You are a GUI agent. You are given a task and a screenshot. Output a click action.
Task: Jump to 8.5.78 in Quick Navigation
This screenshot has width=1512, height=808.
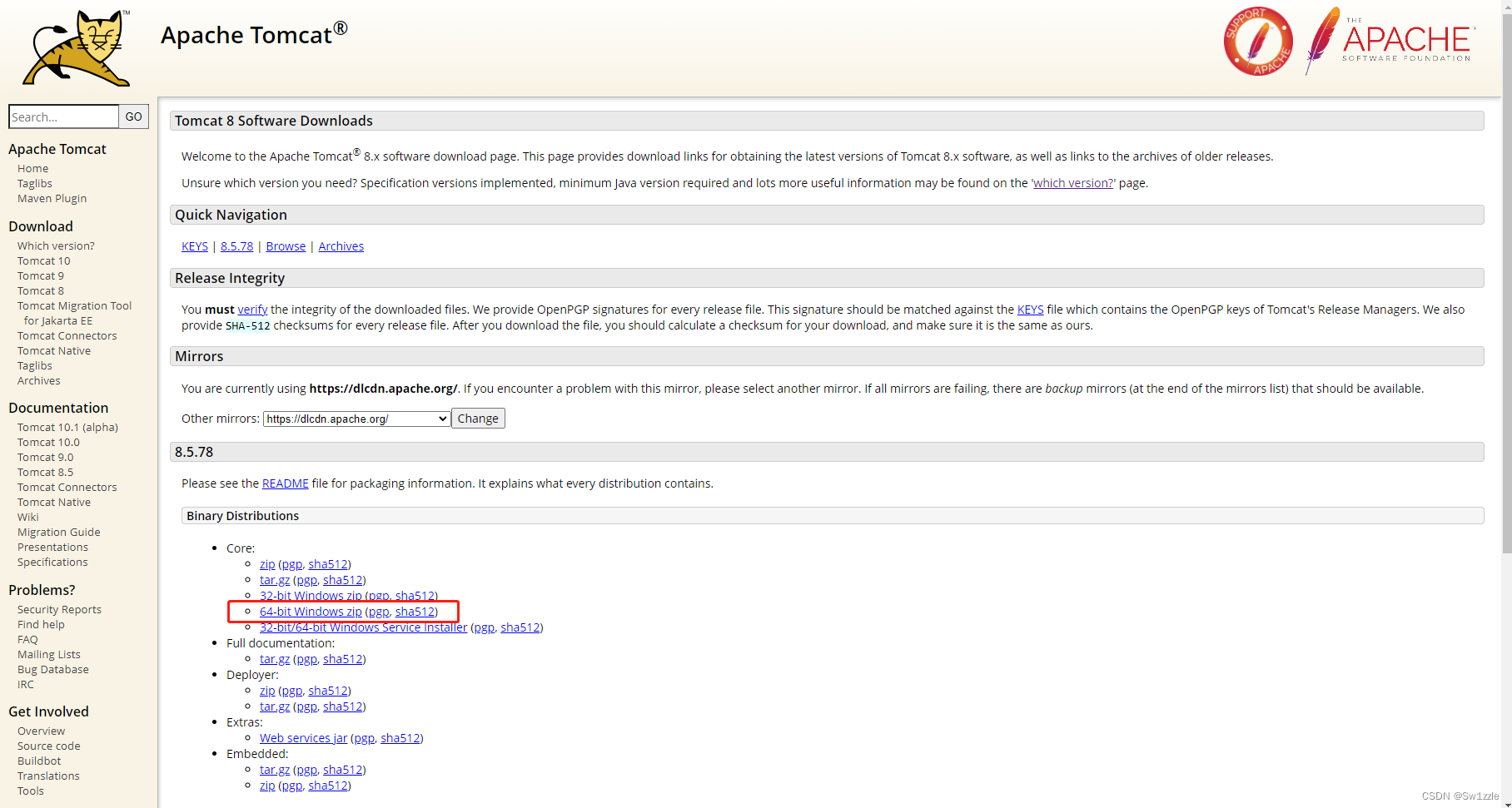coord(236,246)
